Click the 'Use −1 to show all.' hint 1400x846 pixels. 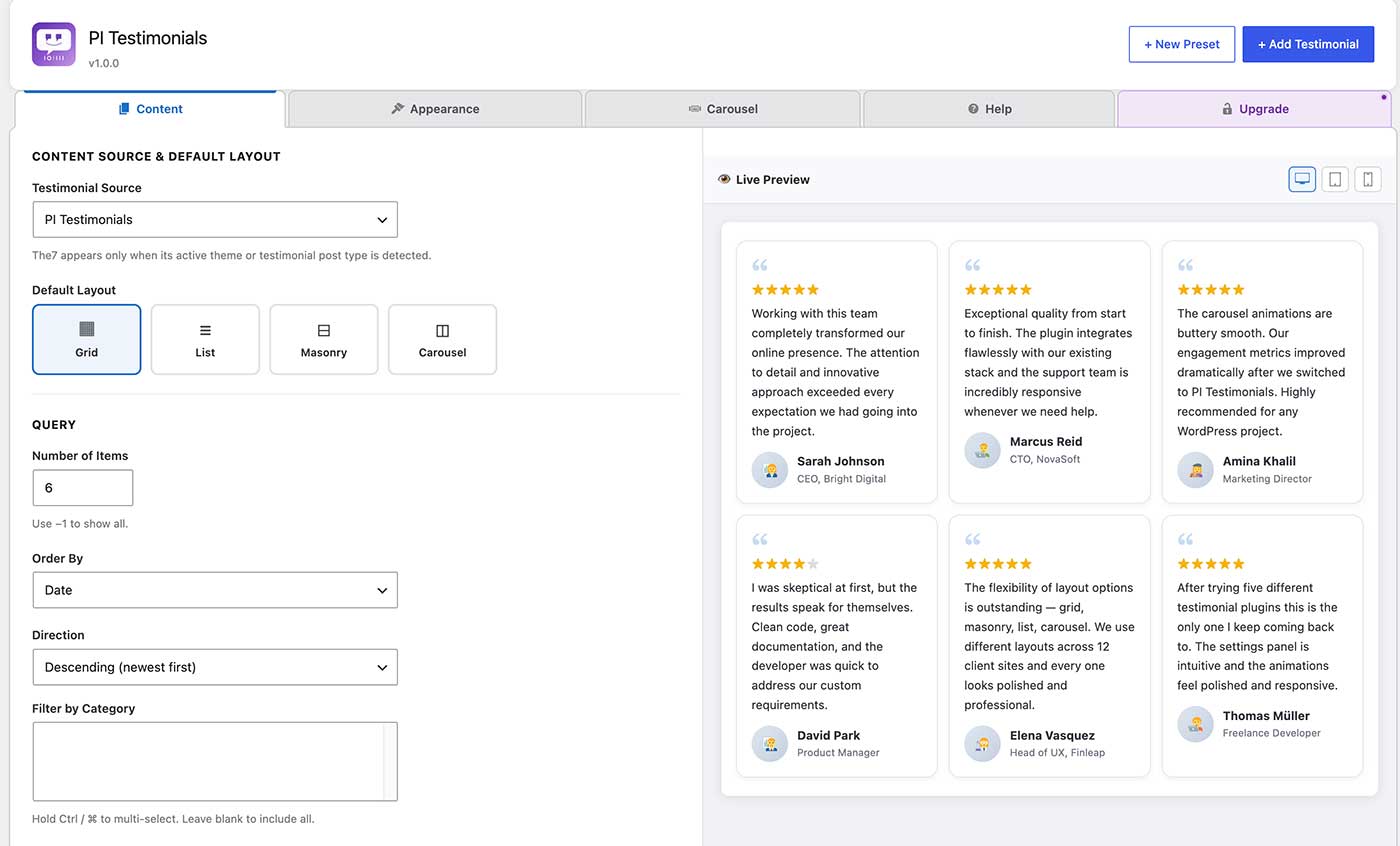coord(80,524)
